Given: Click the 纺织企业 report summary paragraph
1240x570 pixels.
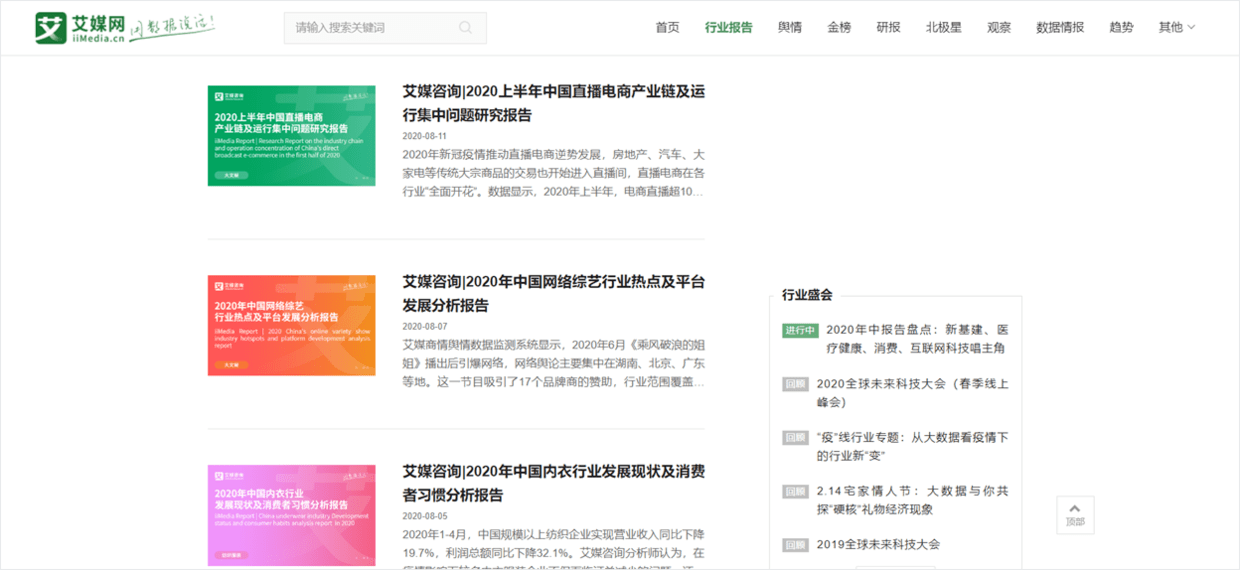Looking at the screenshot, I should tap(553, 547).
